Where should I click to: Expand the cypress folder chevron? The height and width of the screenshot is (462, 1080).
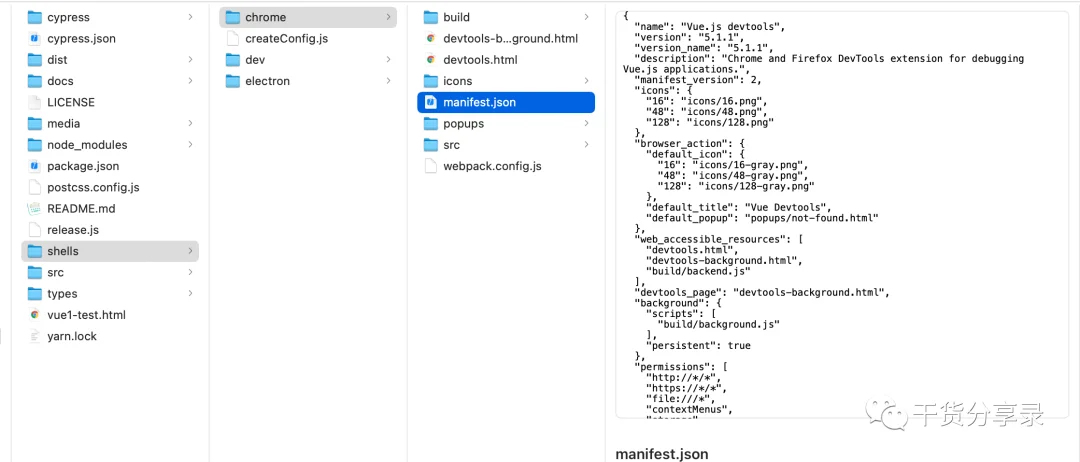click(x=190, y=17)
